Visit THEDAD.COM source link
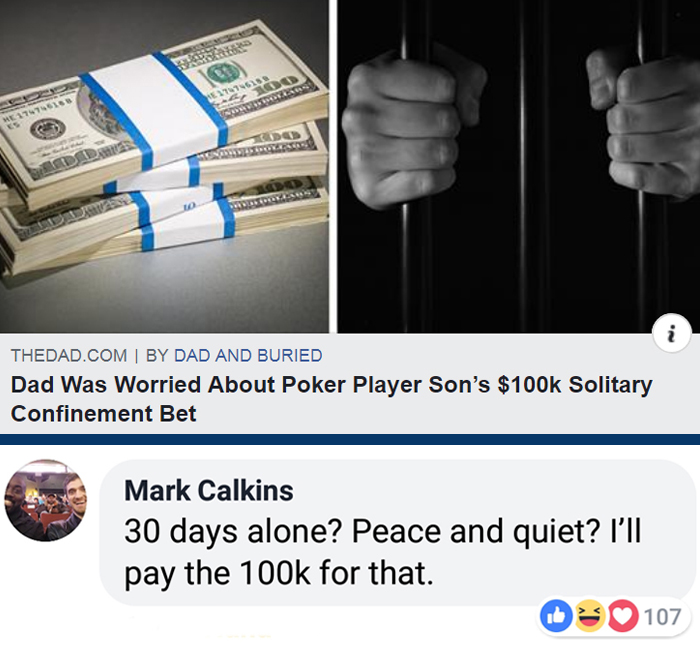 point(69,355)
